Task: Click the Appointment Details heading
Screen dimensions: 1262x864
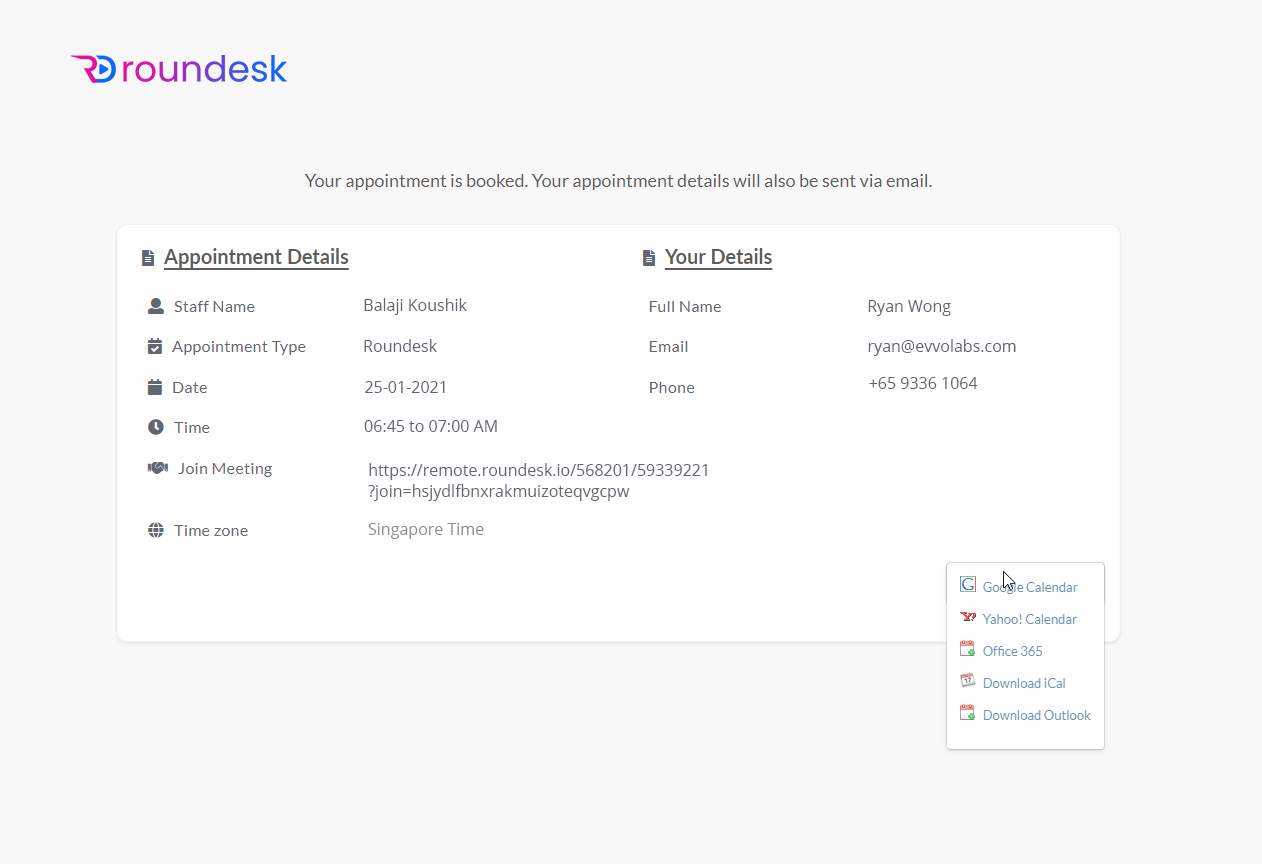Action: coord(256,257)
